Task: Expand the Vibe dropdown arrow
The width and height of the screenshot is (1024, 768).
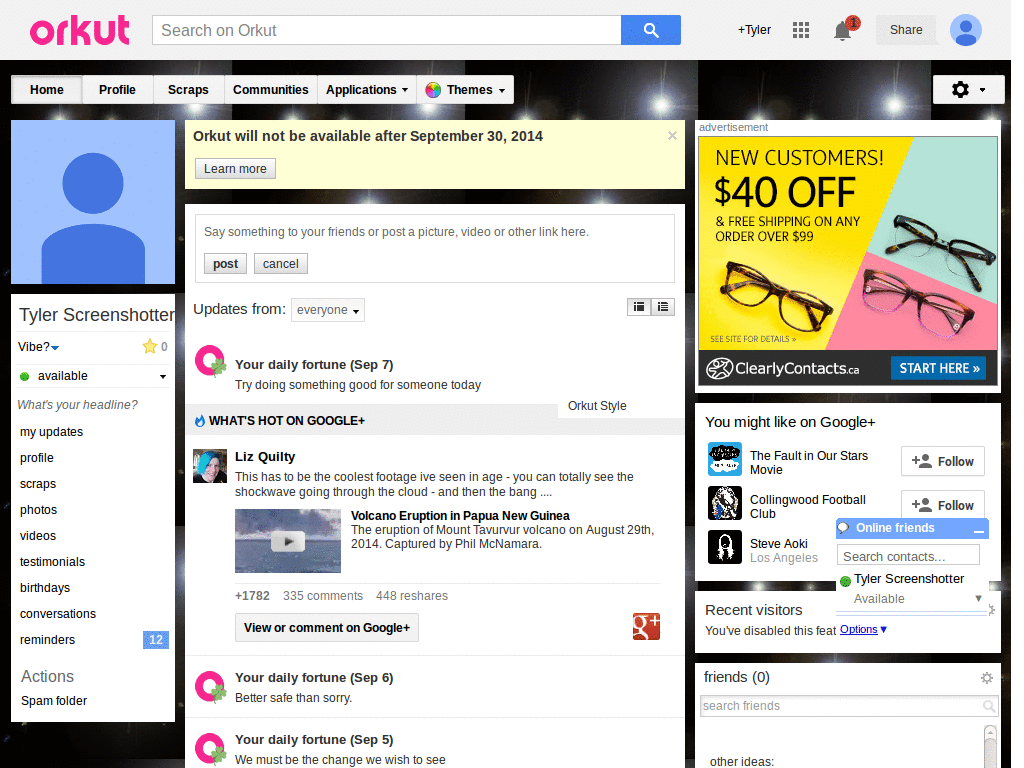Action: coord(55,348)
